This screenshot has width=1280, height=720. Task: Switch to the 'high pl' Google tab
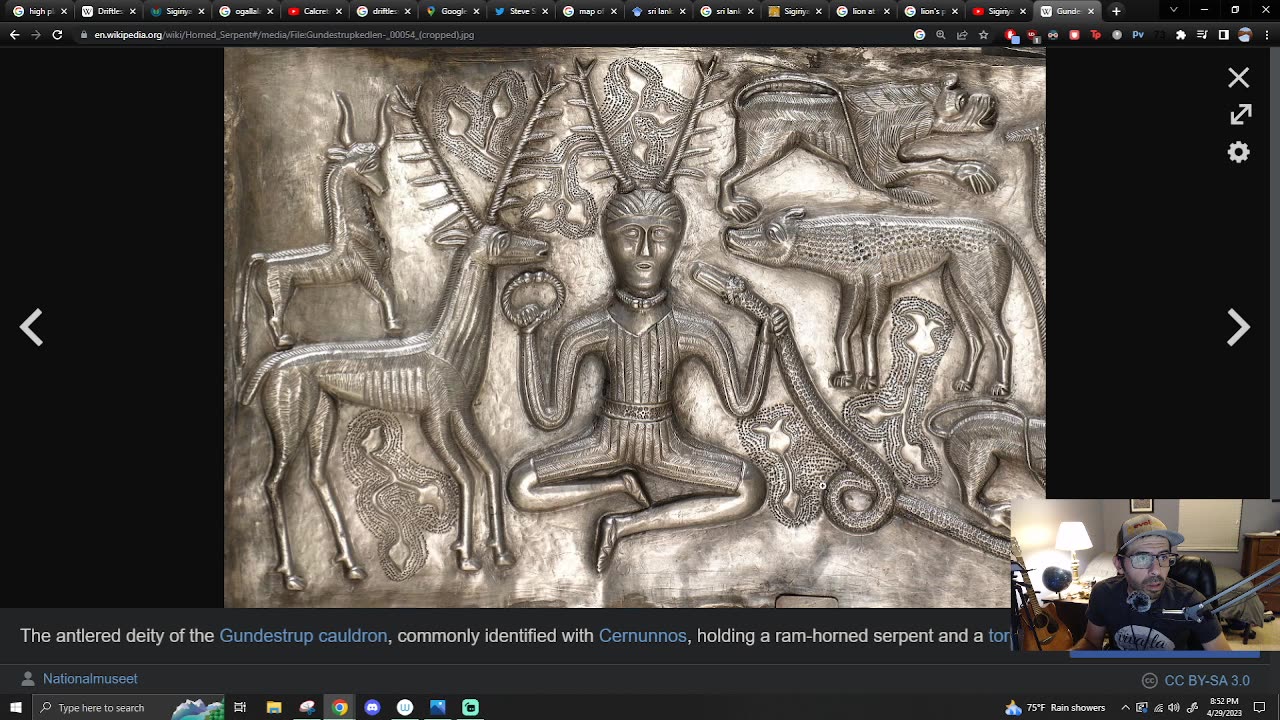pos(40,11)
